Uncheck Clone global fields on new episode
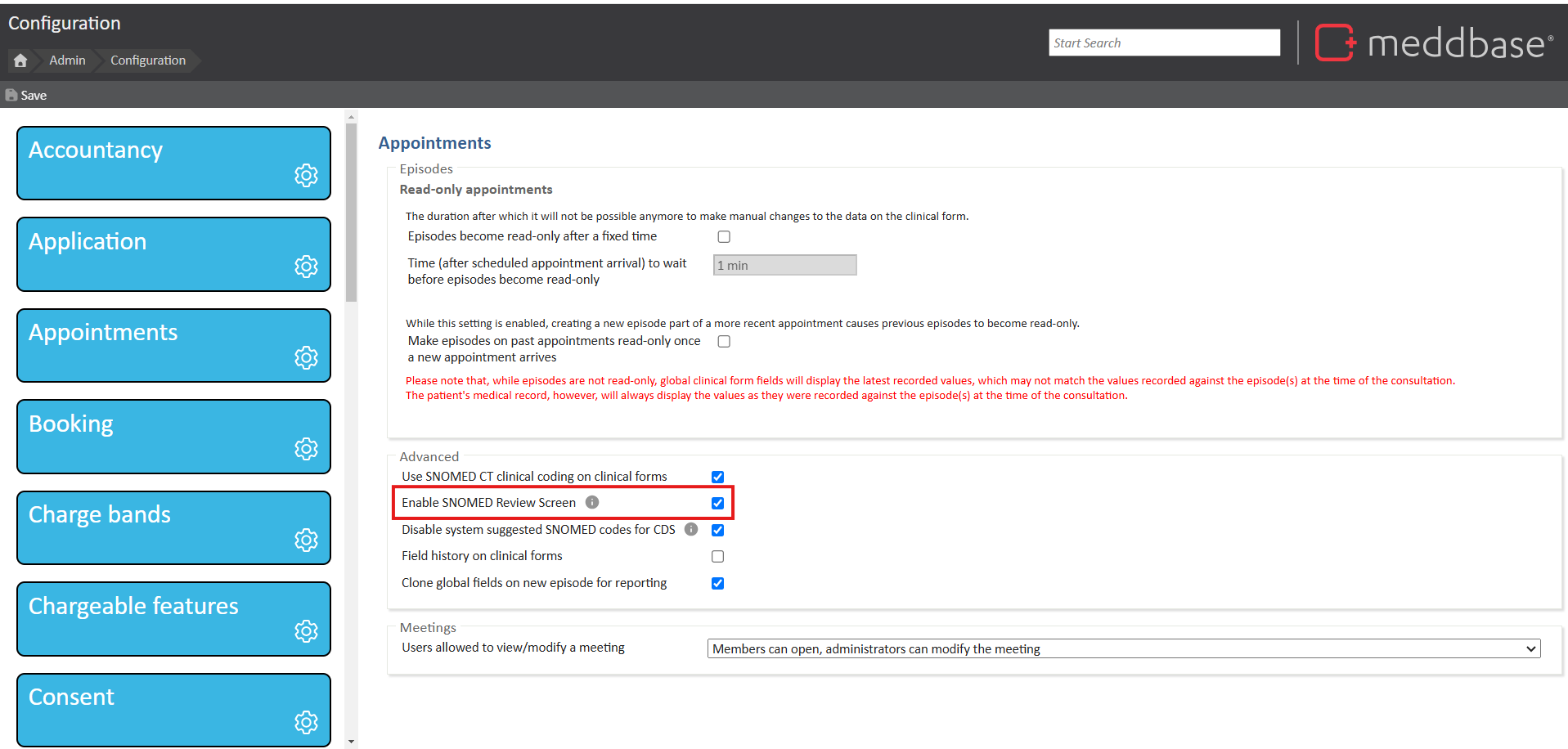 717,583
